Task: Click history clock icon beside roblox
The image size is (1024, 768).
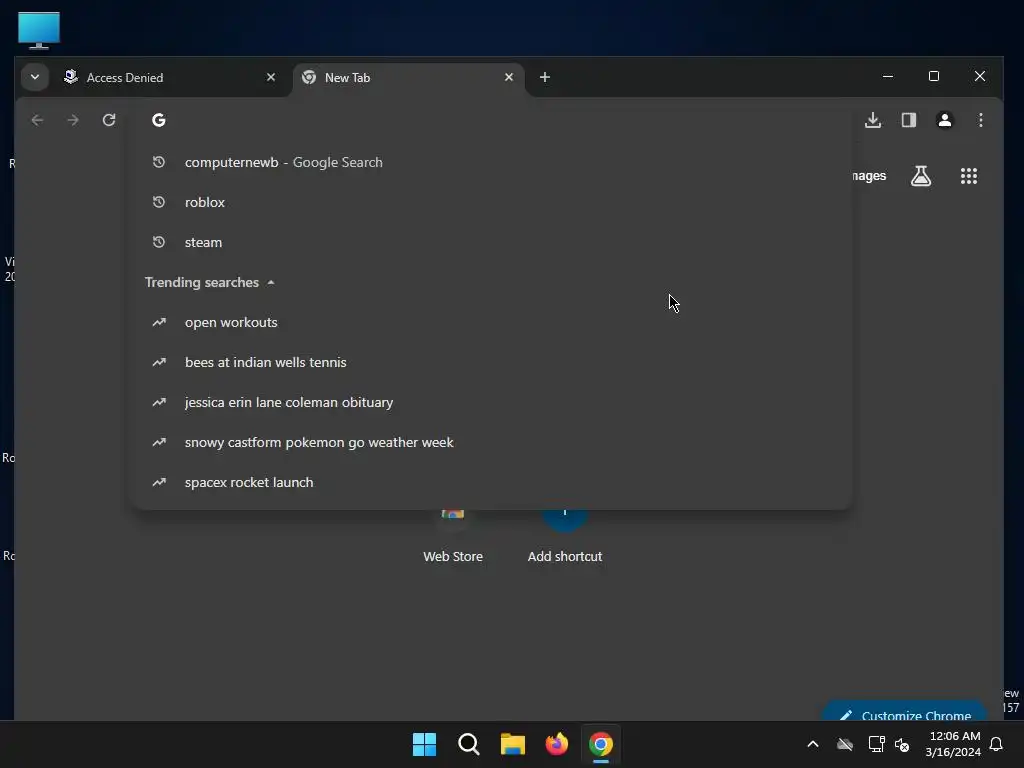Action: click(x=159, y=202)
